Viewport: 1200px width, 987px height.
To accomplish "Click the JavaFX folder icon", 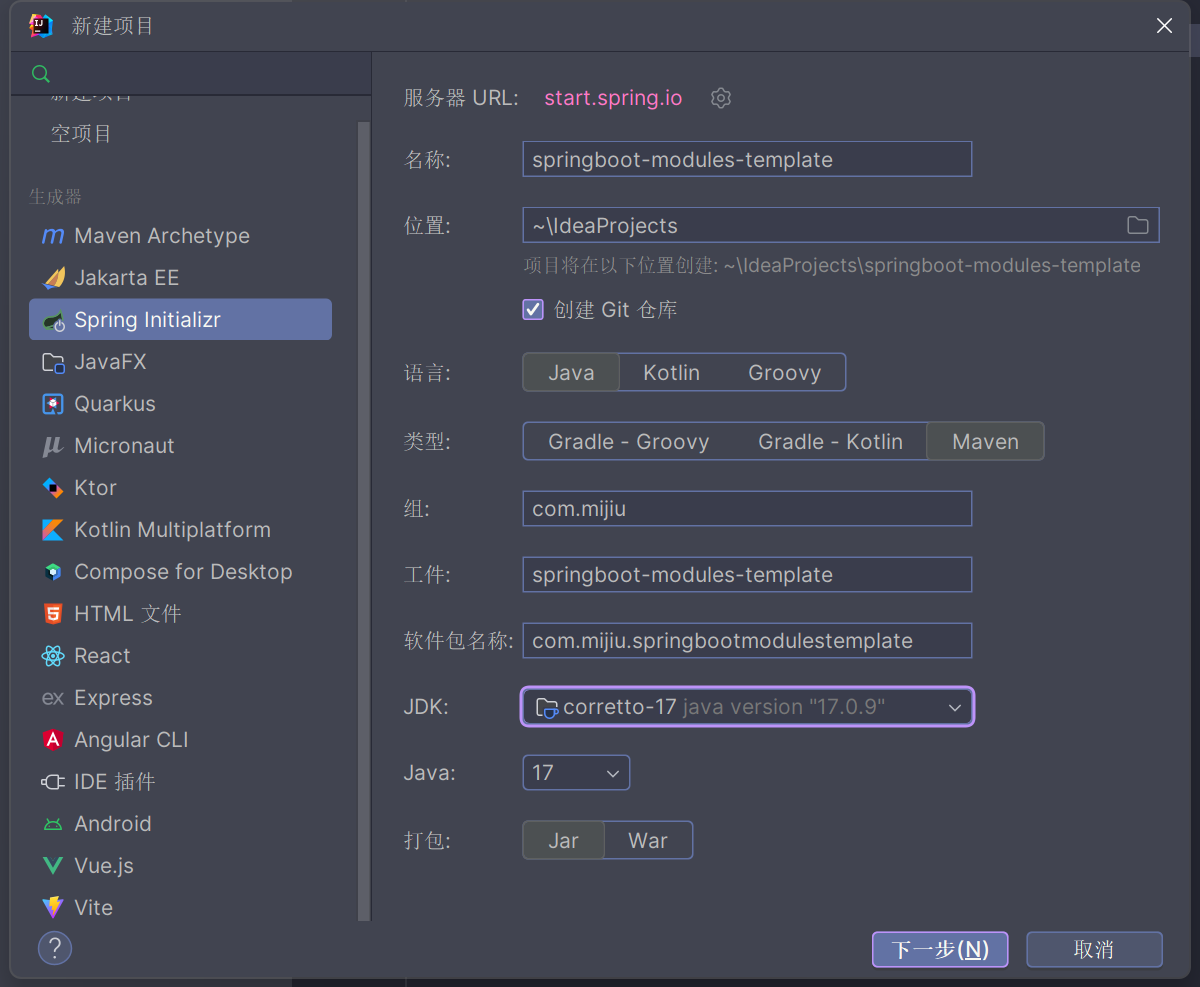I will tap(53, 362).
